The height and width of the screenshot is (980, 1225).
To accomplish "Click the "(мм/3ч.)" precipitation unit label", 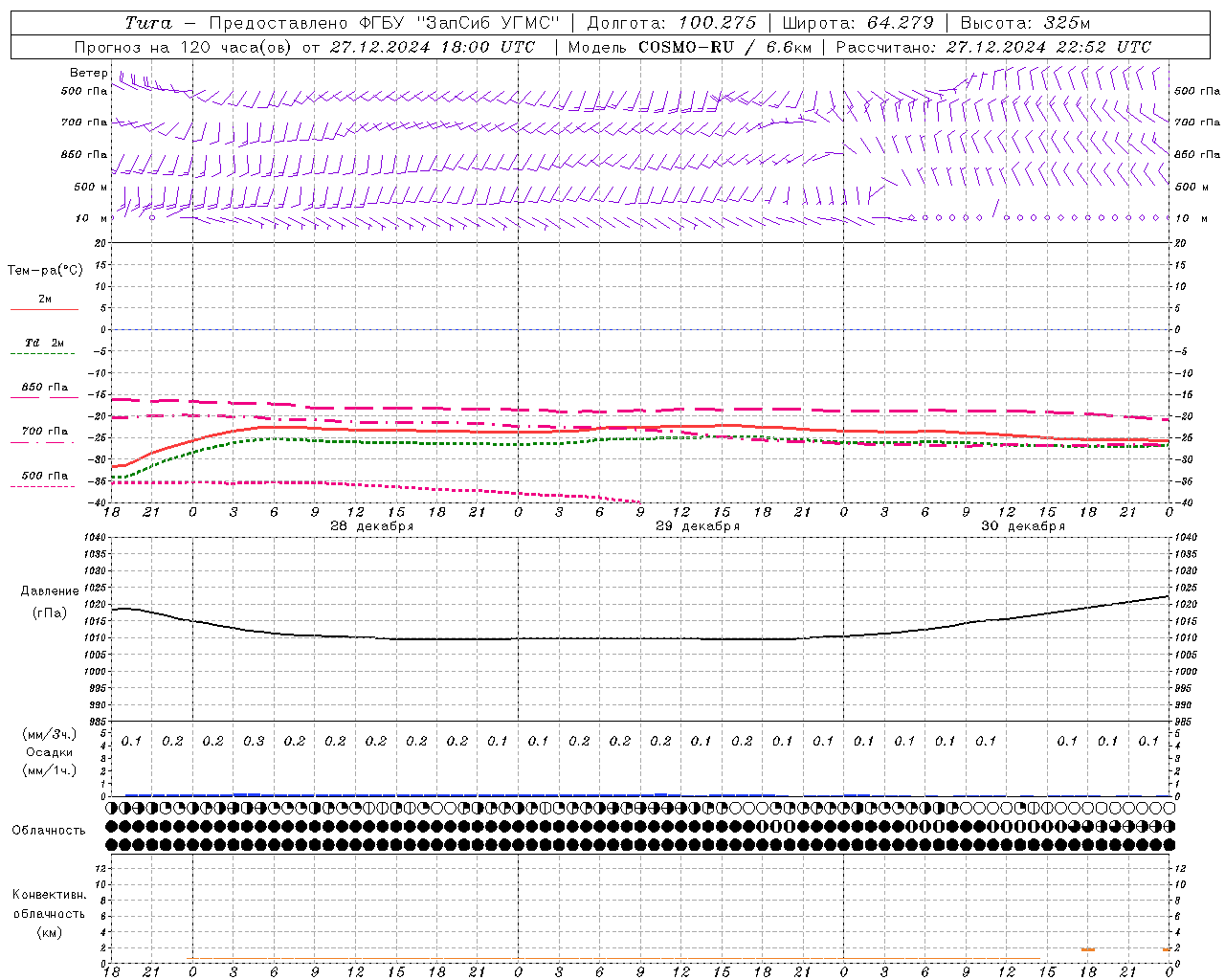I will (x=50, y=734).
